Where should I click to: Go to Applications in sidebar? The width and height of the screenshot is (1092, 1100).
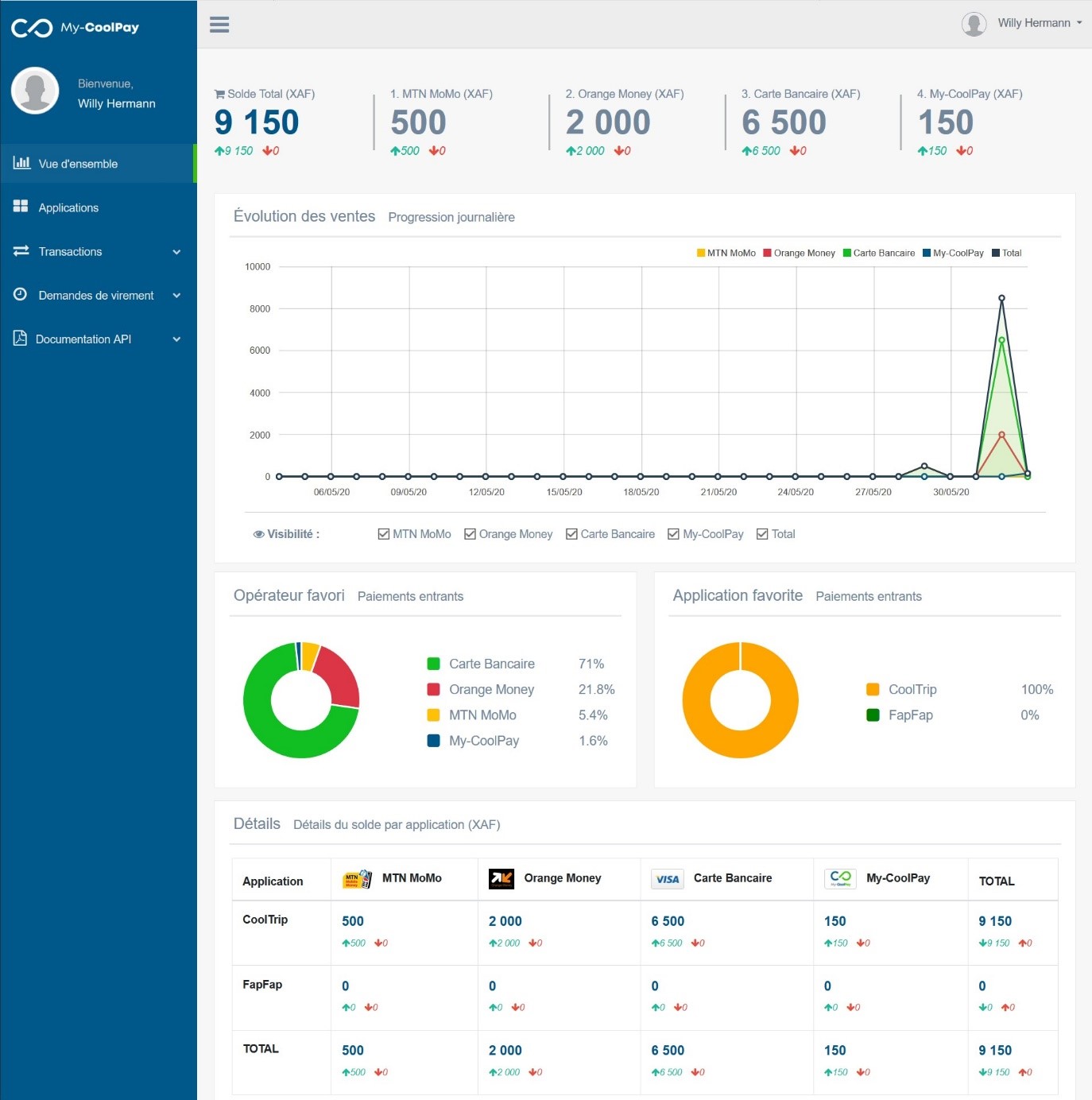coord(99,207)
